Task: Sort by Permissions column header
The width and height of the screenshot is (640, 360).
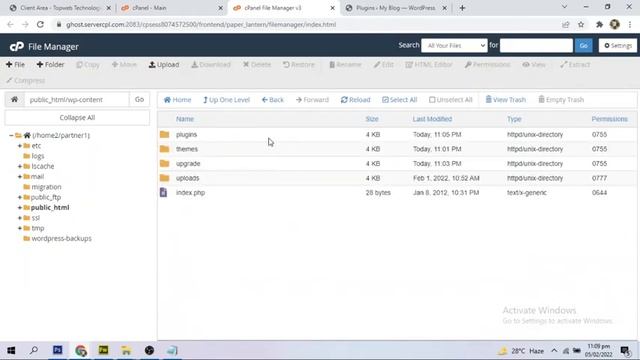Action: click(x=609, y=119)
